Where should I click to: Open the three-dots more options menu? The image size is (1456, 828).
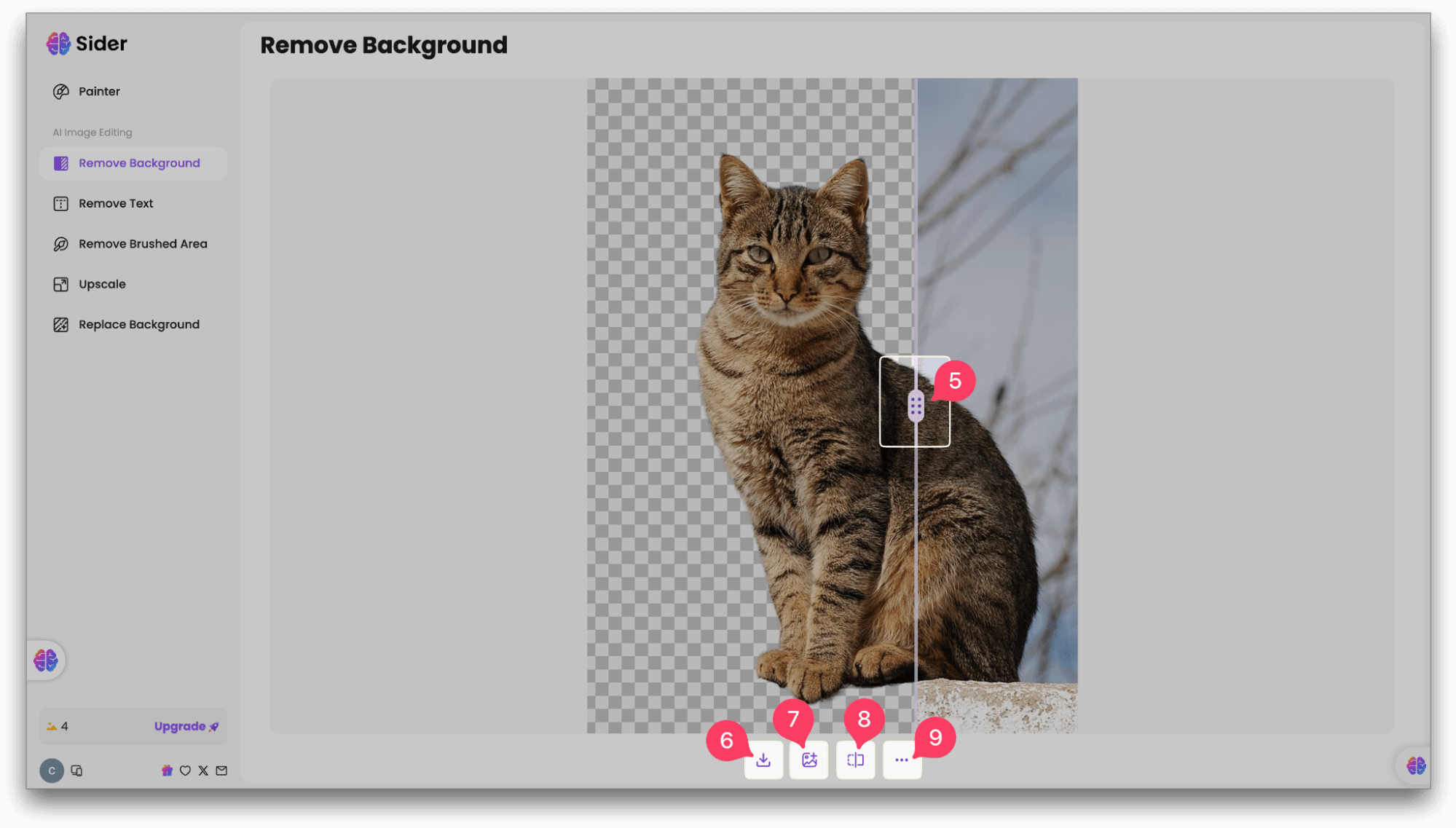coord(902,760)
